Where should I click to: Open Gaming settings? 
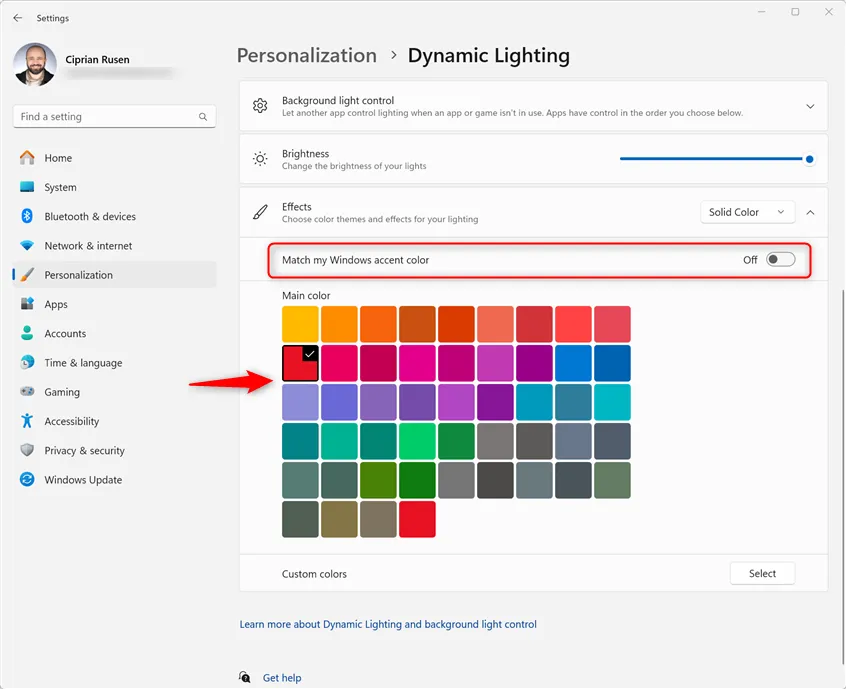click(28, 392)
